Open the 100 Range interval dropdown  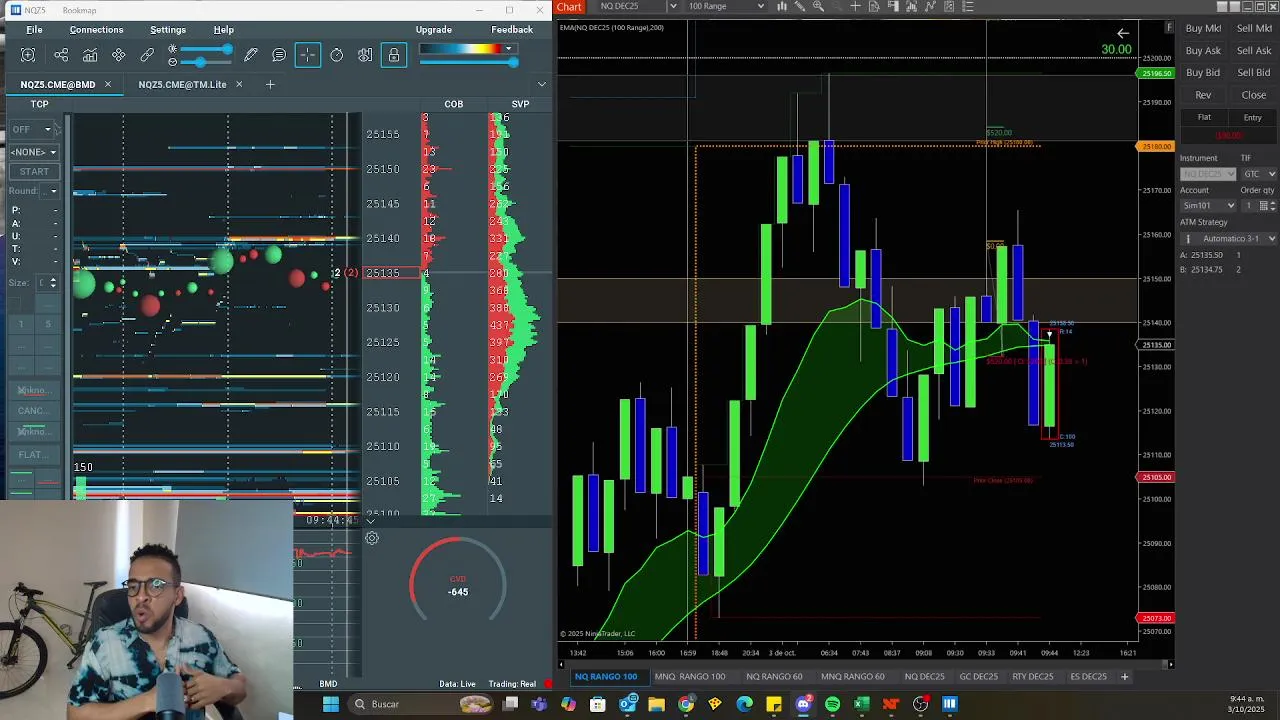click(761, 6)
